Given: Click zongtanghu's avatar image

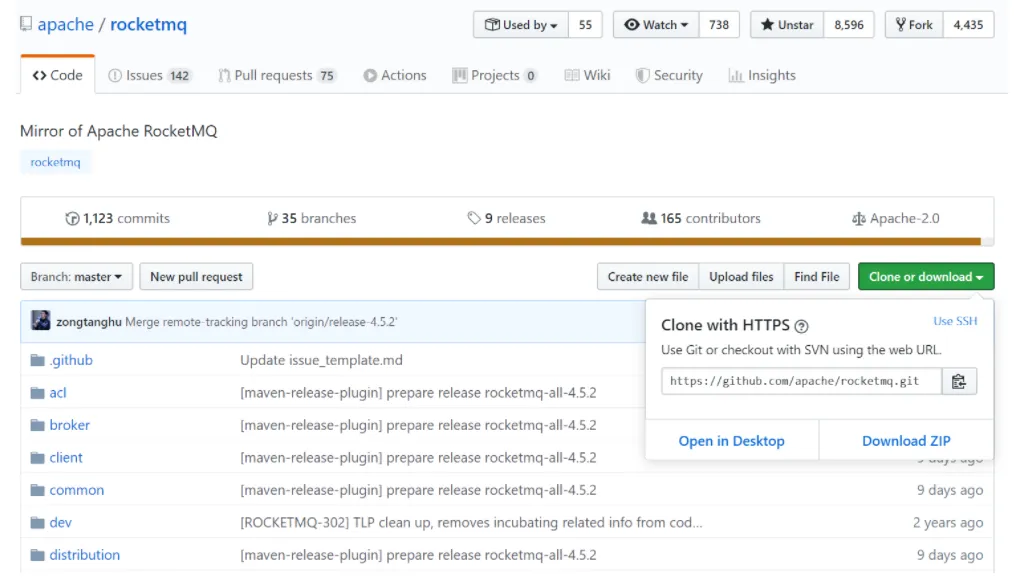Looking at the screenshot, I should [x=41, y=321].
